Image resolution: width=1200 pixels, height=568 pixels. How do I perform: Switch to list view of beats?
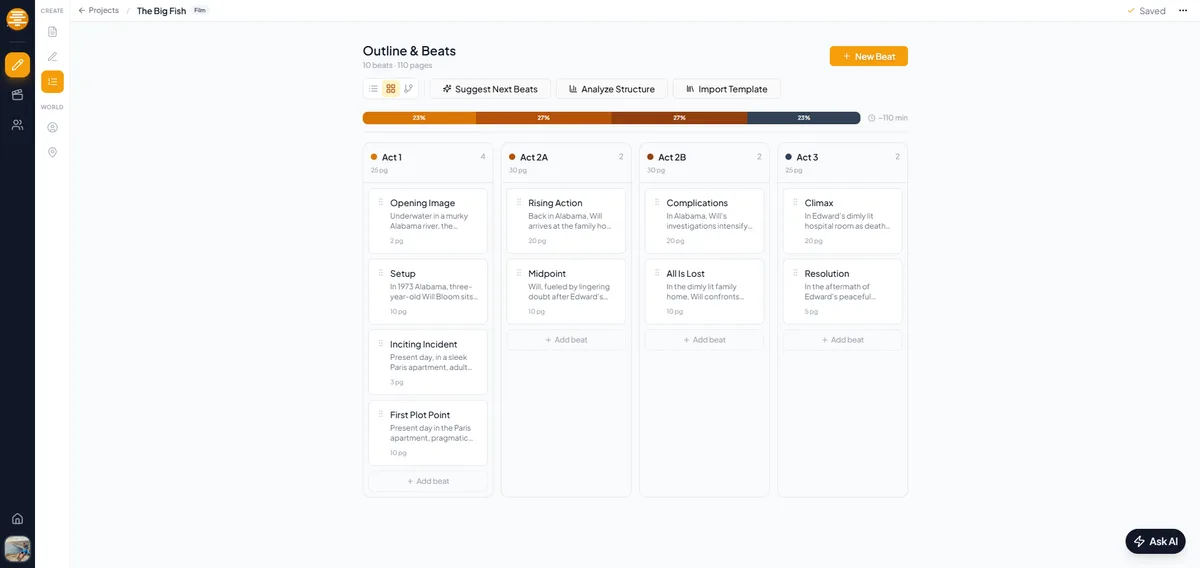tap(374, 89)
